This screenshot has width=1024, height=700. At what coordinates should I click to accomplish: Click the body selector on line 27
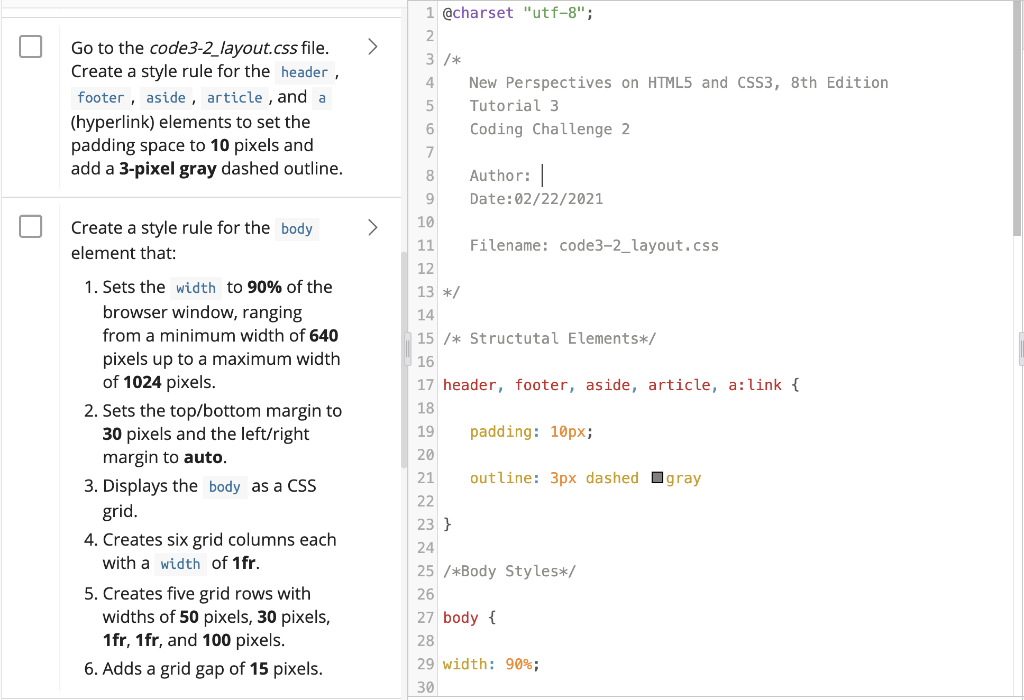[460, 616]
